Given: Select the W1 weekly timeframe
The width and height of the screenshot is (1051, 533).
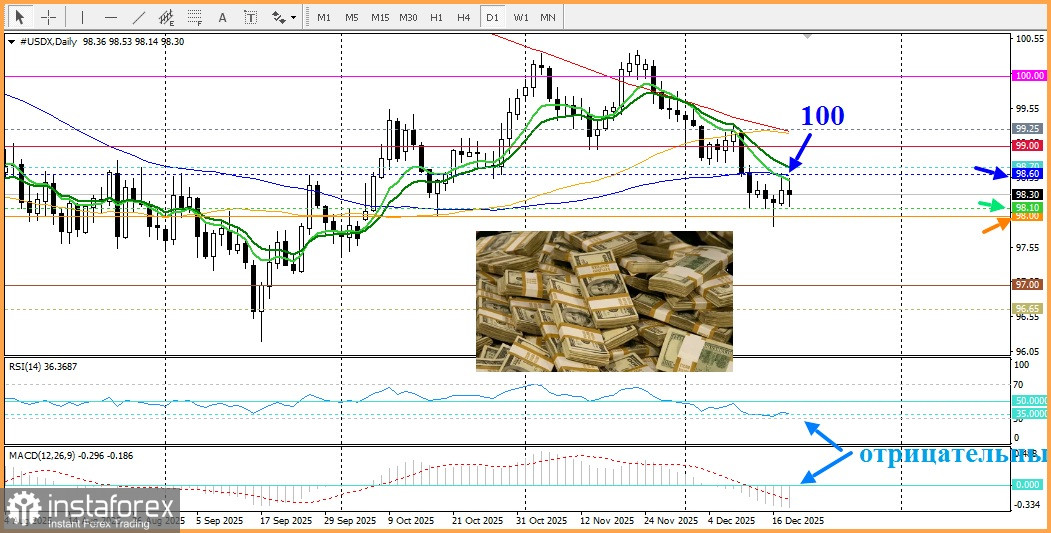Looking at the screenshot, I should click(x=521, y=17).
